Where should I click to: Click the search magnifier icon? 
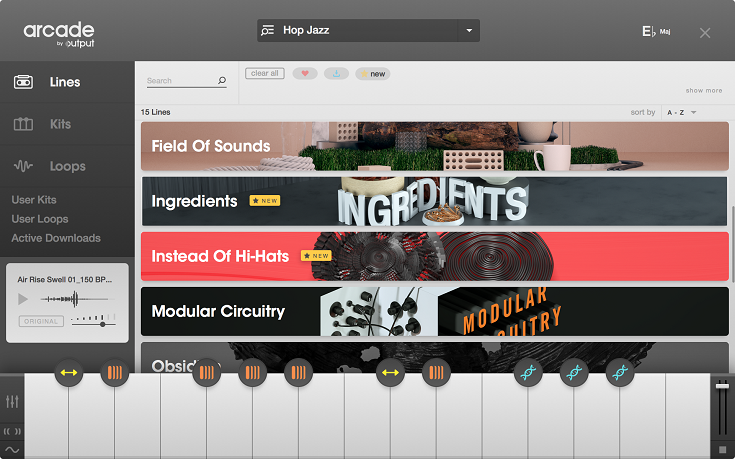222,81
